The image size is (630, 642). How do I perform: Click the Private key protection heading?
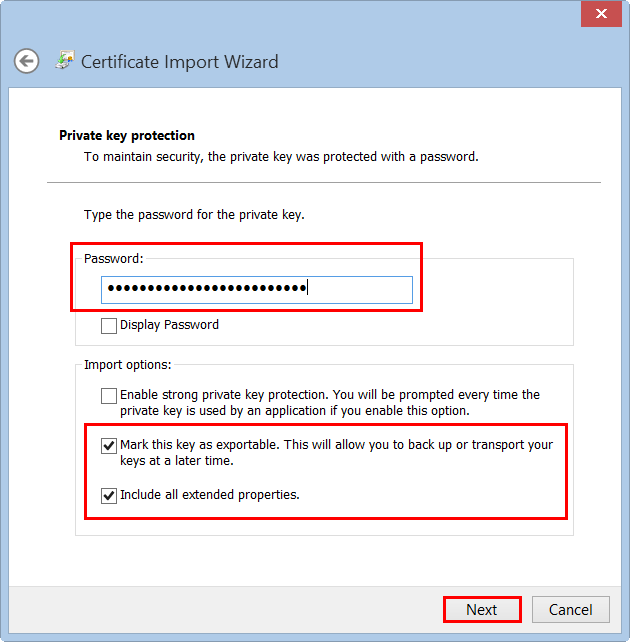127,136
